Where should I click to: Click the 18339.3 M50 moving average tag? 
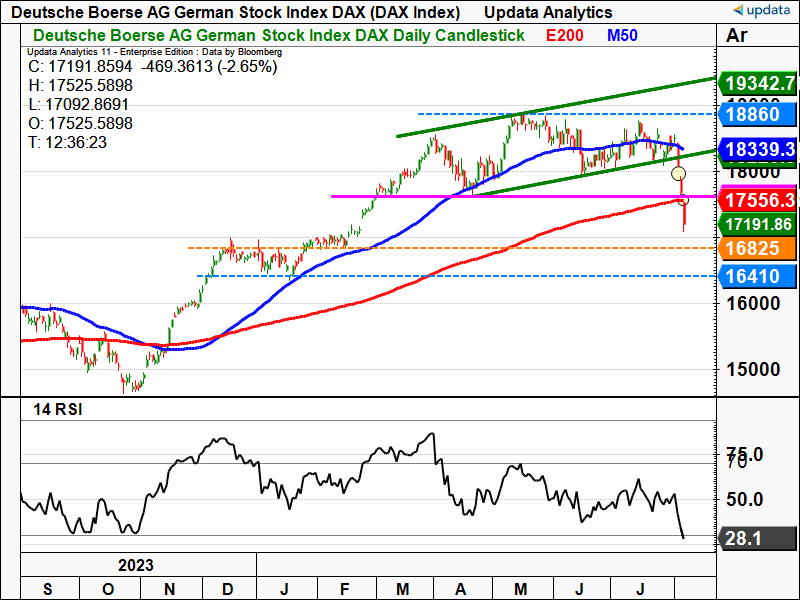(757, 149)
